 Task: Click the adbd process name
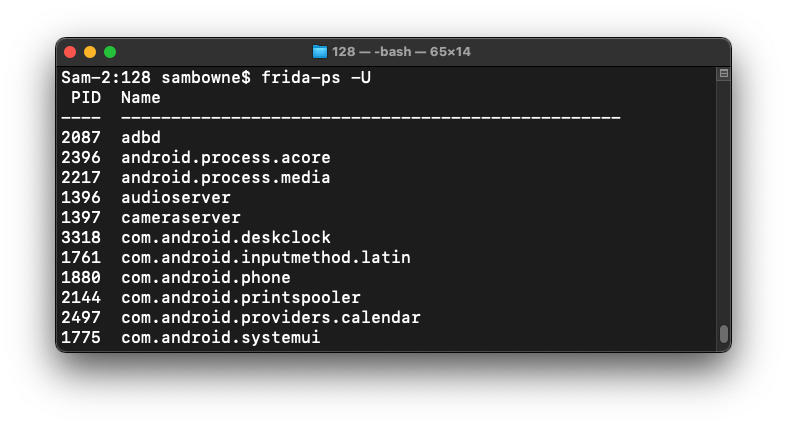click(x=141, y=138)
